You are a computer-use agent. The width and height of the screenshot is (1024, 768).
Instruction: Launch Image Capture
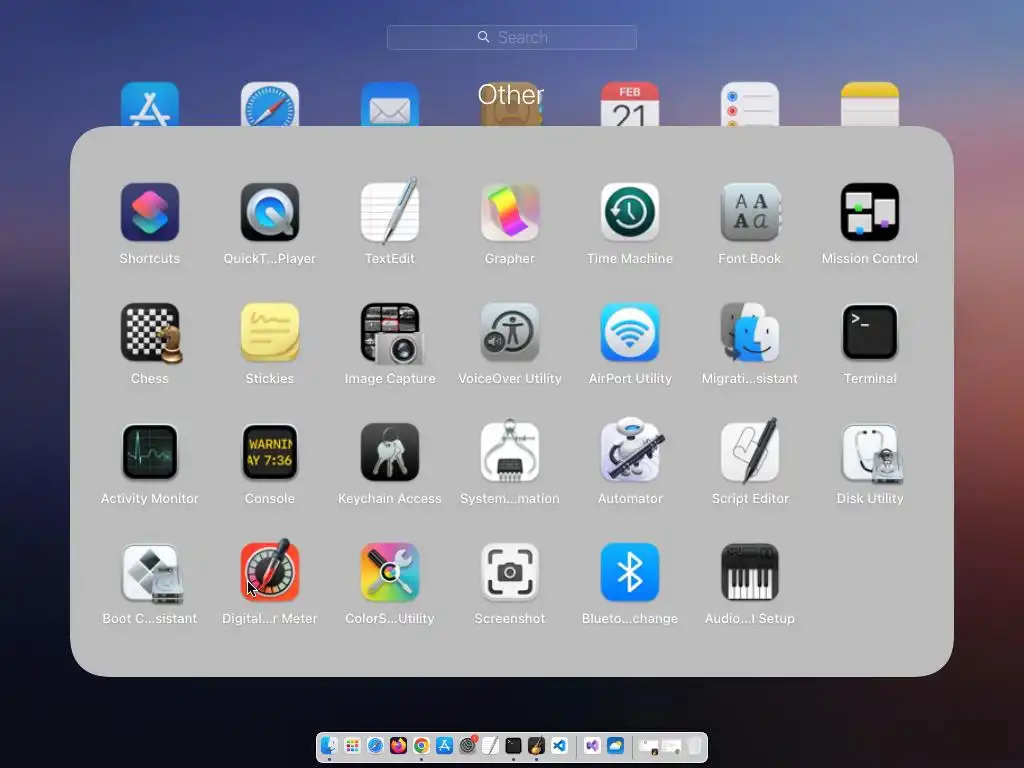pyautogui.click(x=390, y=332)
